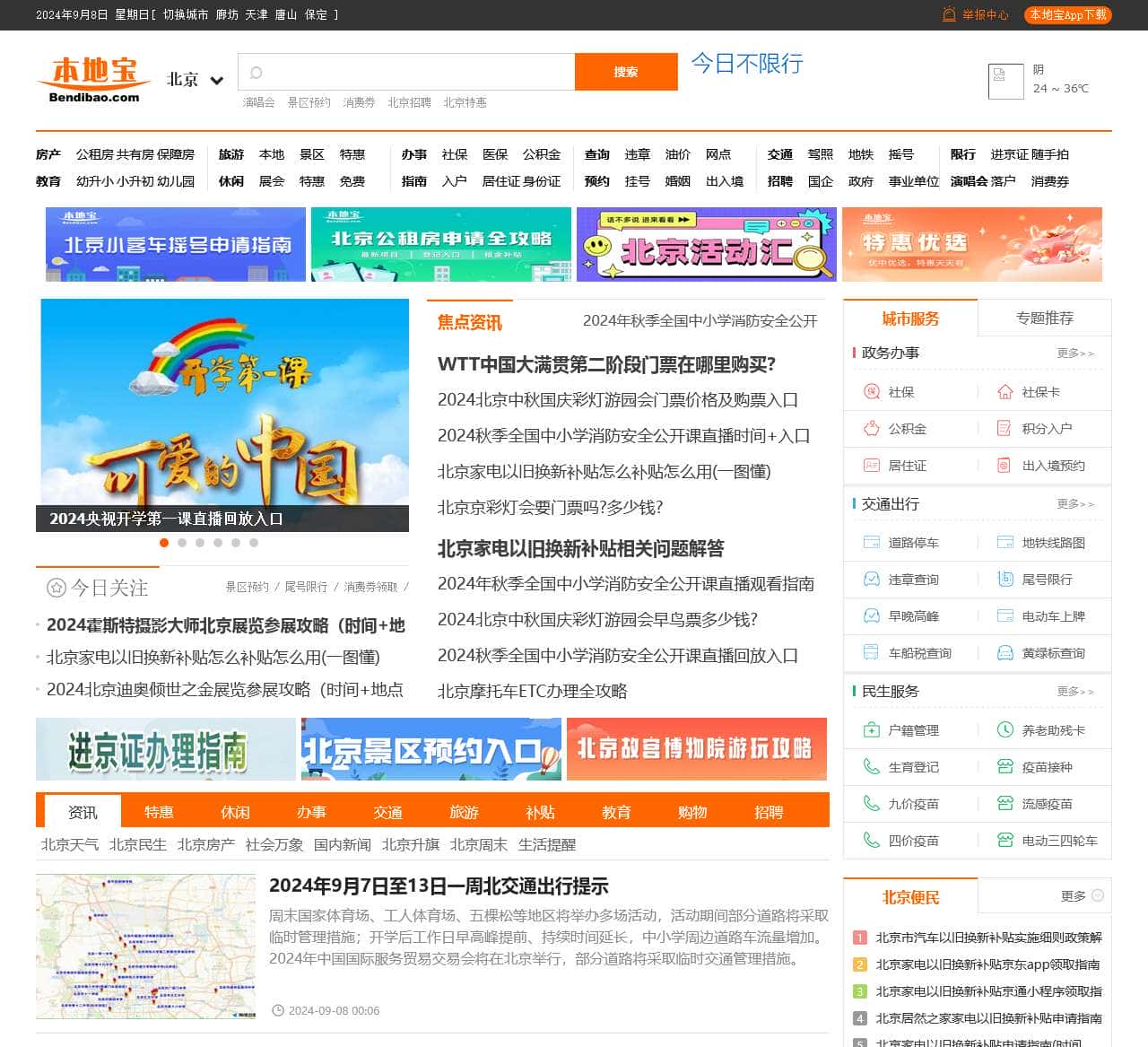Select the first orange carousel dot
The image size is (1148, 1047).
(164, 543)
